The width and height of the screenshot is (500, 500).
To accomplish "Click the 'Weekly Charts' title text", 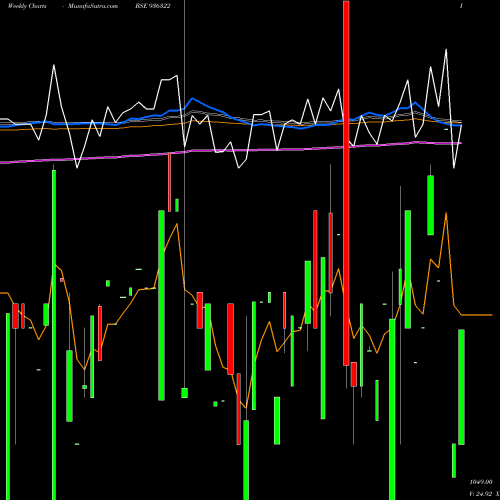I will coord(27,6).
